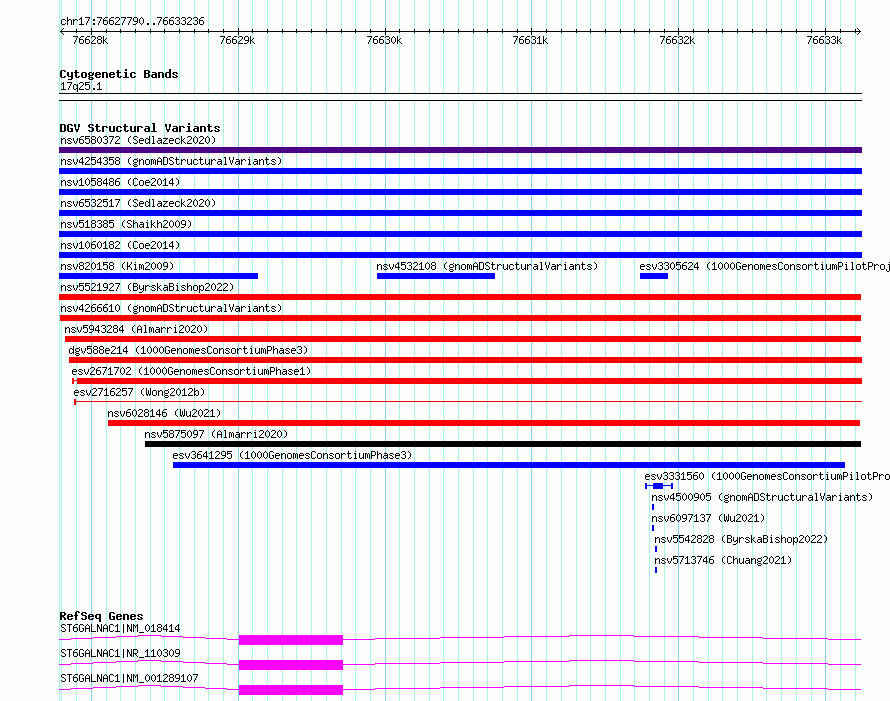The image size is (890, 701).
Task: Open nsv5943284 (Almarri2020) variant label
Action: point(136,329)
